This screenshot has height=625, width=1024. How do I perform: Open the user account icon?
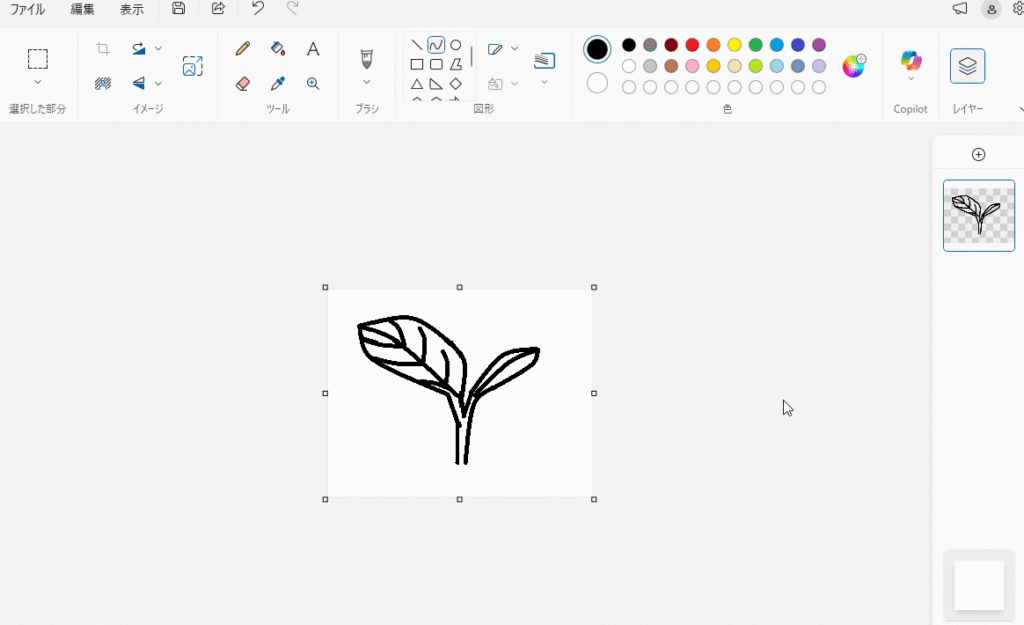tap(991, 9)
